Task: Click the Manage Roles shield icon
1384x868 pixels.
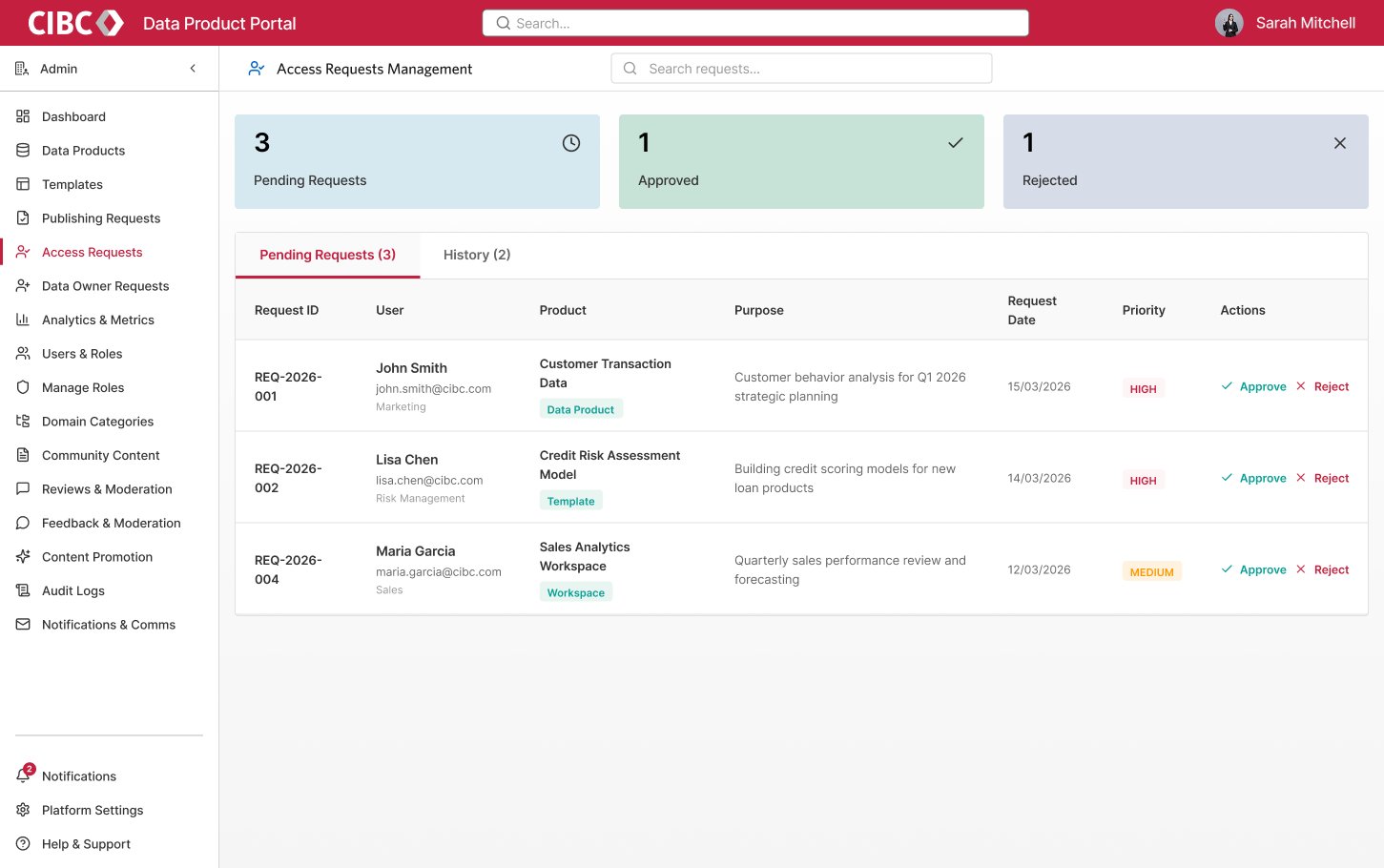Action: 23,387
